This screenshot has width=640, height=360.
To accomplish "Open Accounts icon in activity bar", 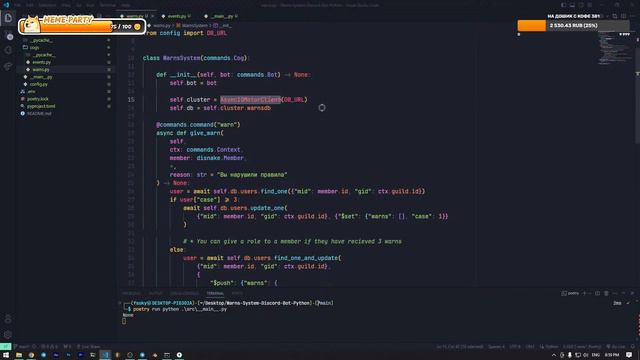I will click(x=8, y=319).
